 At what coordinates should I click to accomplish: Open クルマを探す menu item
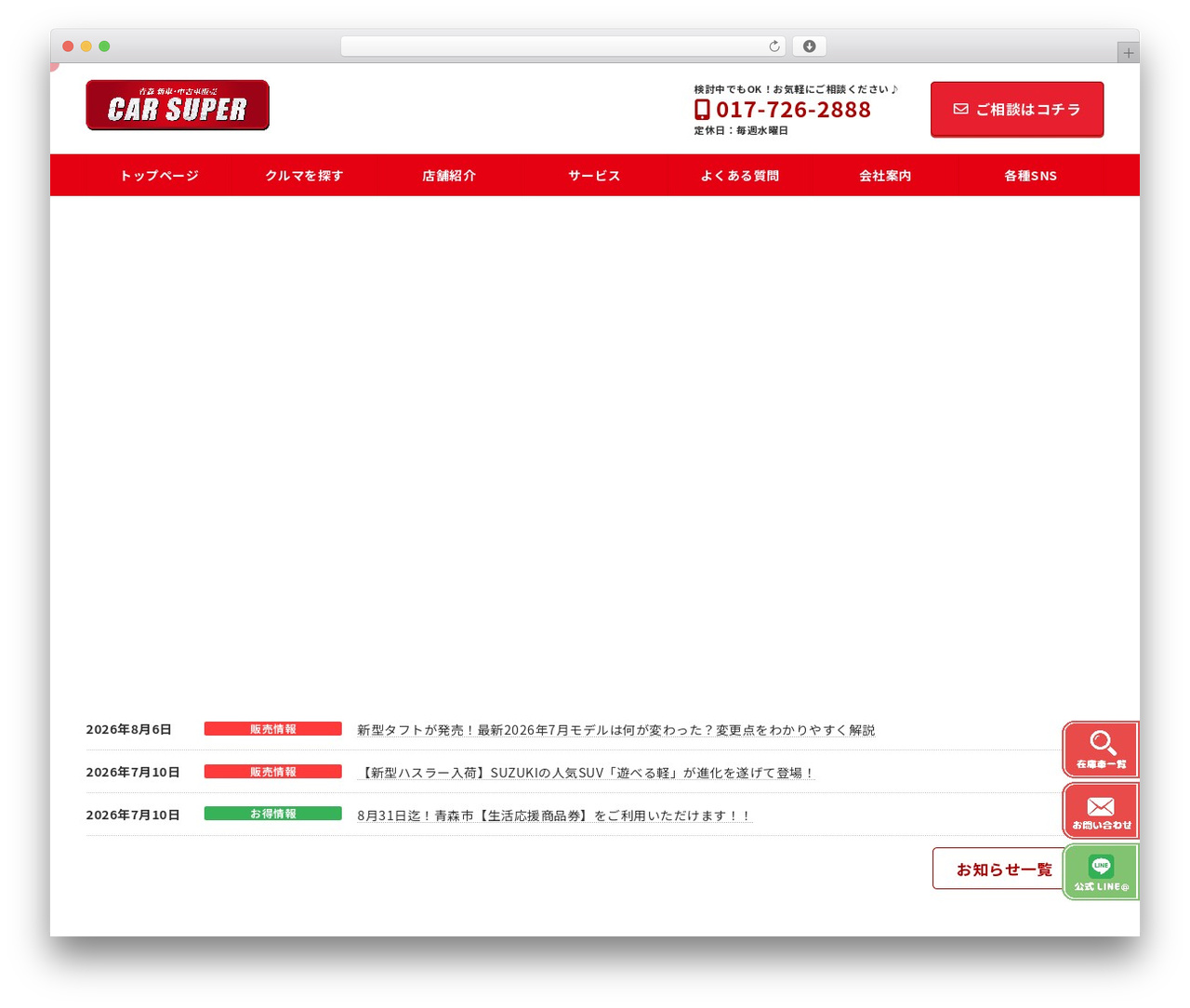[x=304, y=176]
